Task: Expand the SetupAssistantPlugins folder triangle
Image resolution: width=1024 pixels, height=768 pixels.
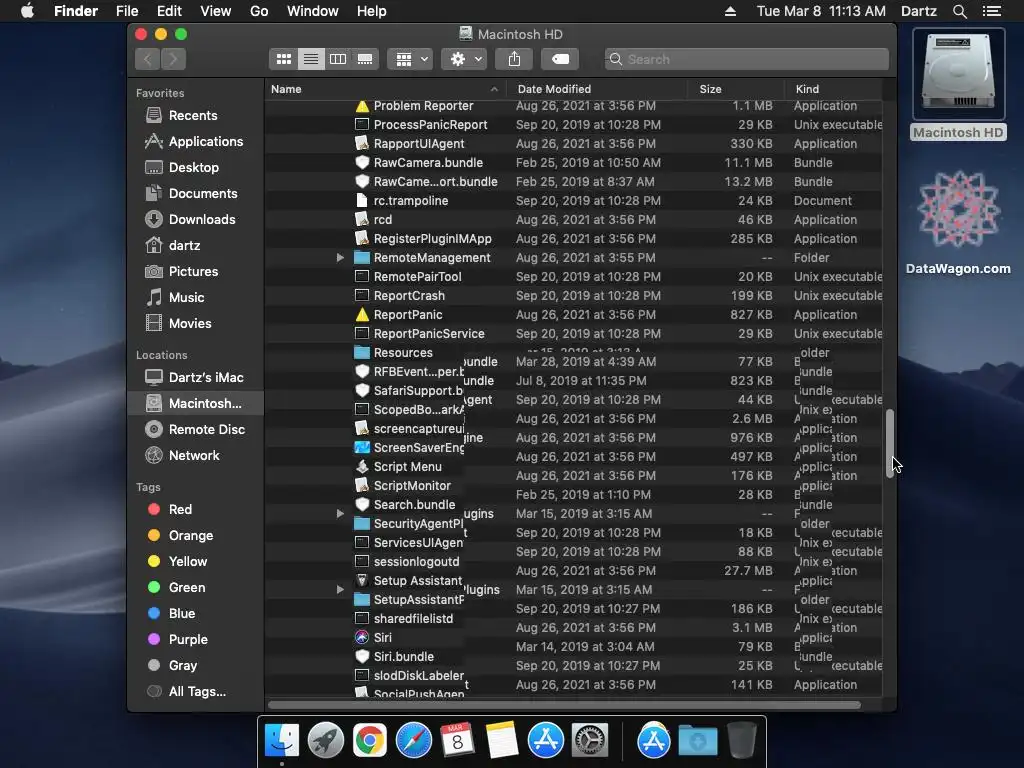Action: [x=340, y=590]
